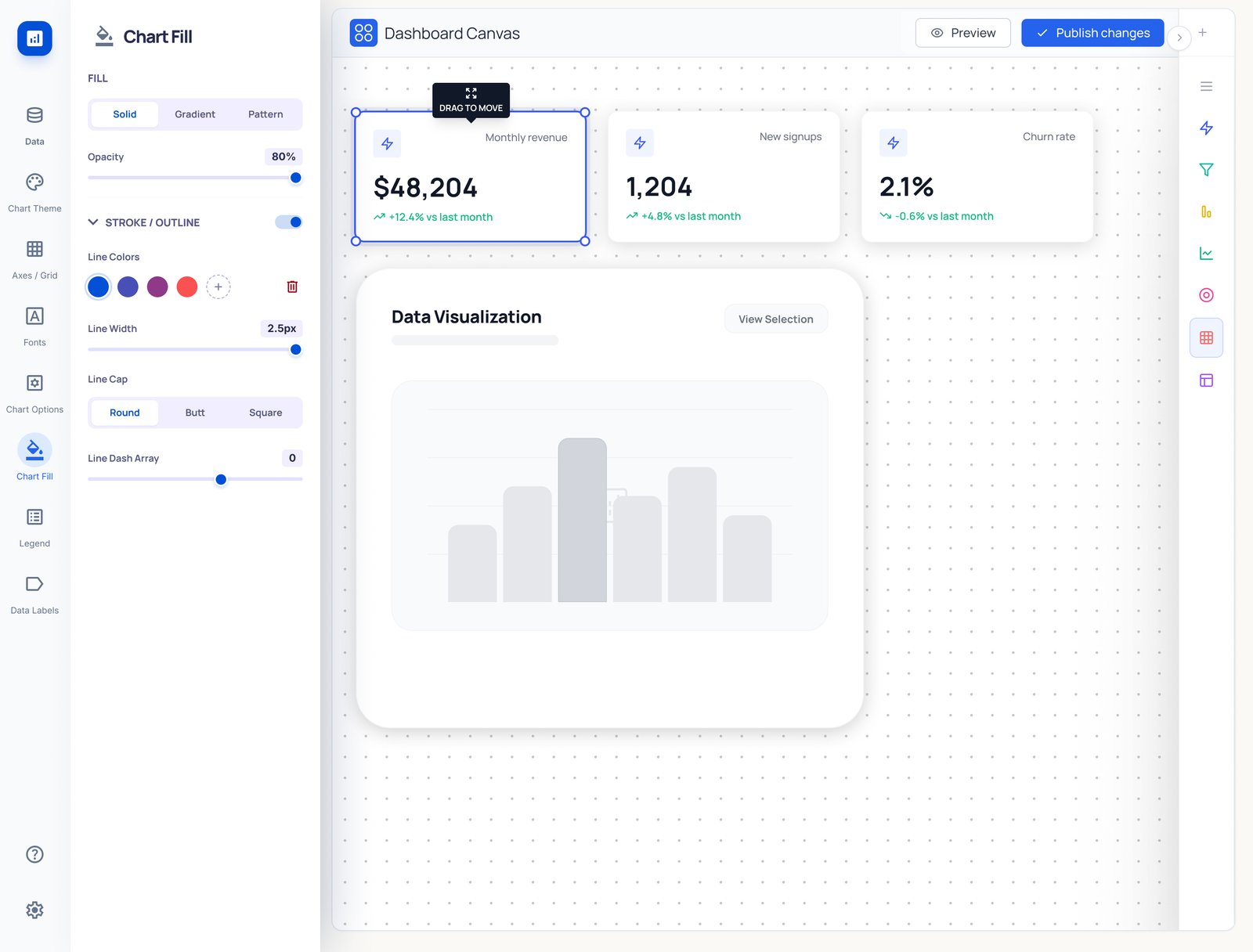Pick the red line color swatch
Image resolution: width=1253 pixels, height=952 pixels.
click(187, 287)
